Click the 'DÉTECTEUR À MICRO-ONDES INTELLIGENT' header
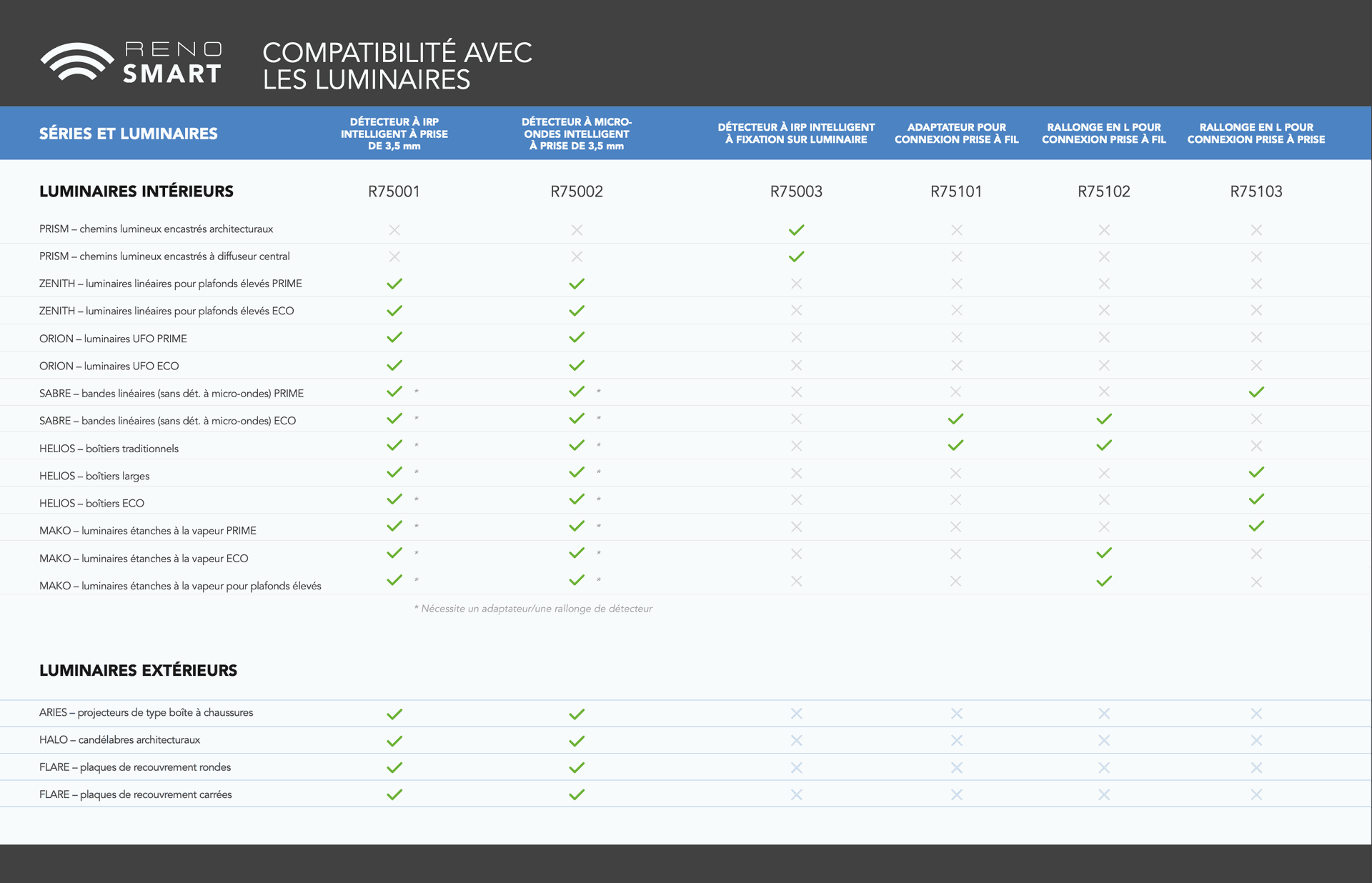Viewport: 1372px width, 883px height. coord(577,134)
